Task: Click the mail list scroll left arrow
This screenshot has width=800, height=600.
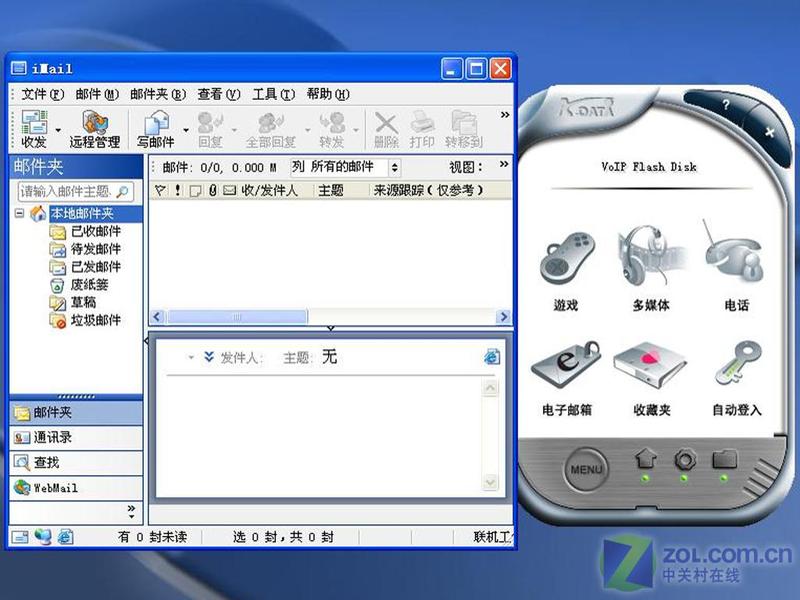Action: (x=158, y=317)
